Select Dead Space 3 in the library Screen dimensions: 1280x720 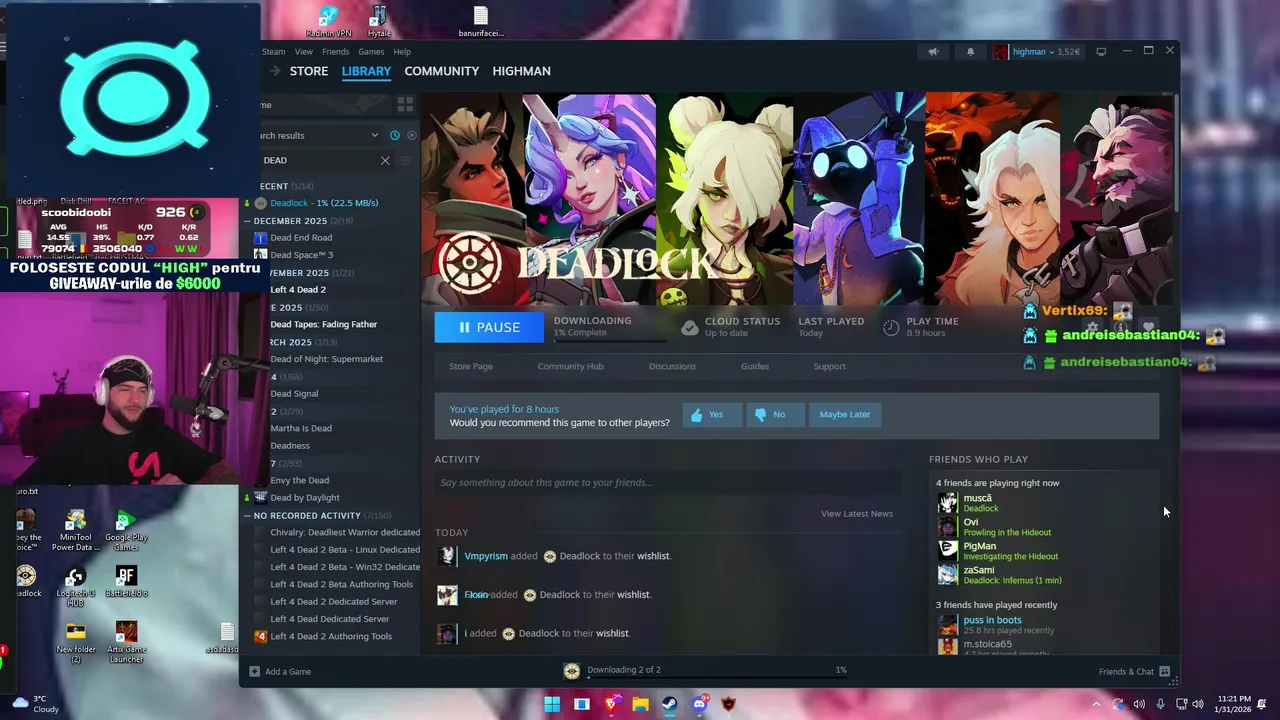click(x=301, y=255)
